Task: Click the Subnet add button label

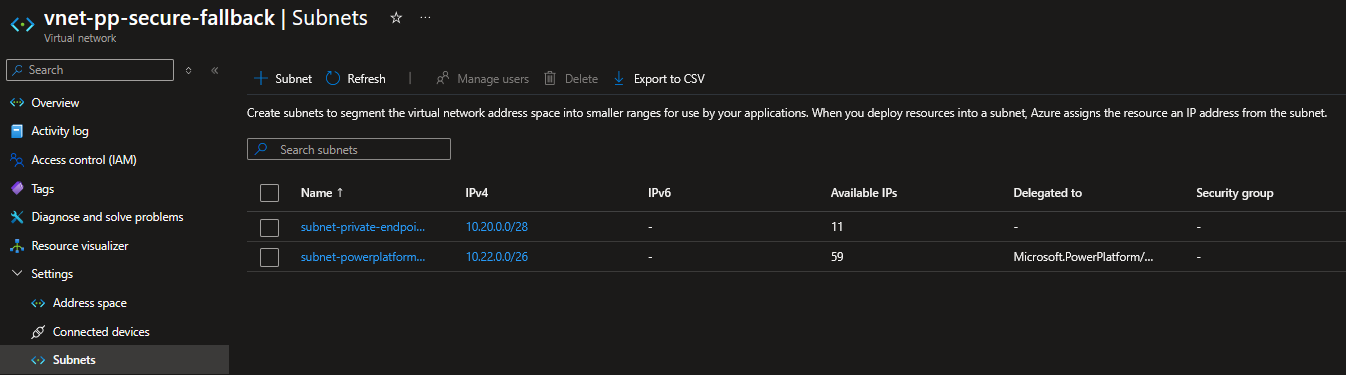Action: pos(293,79)
